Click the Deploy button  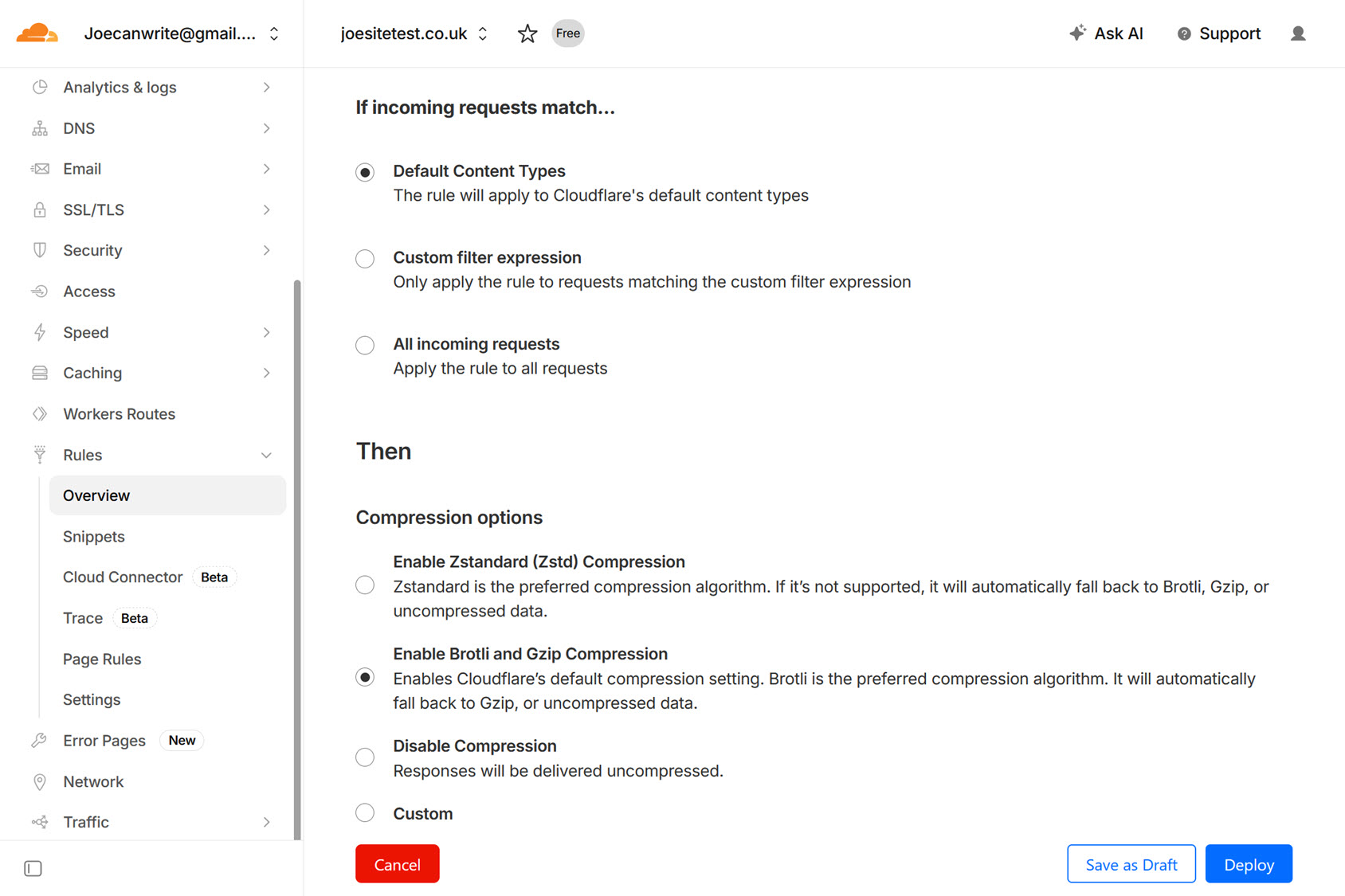1249,863
